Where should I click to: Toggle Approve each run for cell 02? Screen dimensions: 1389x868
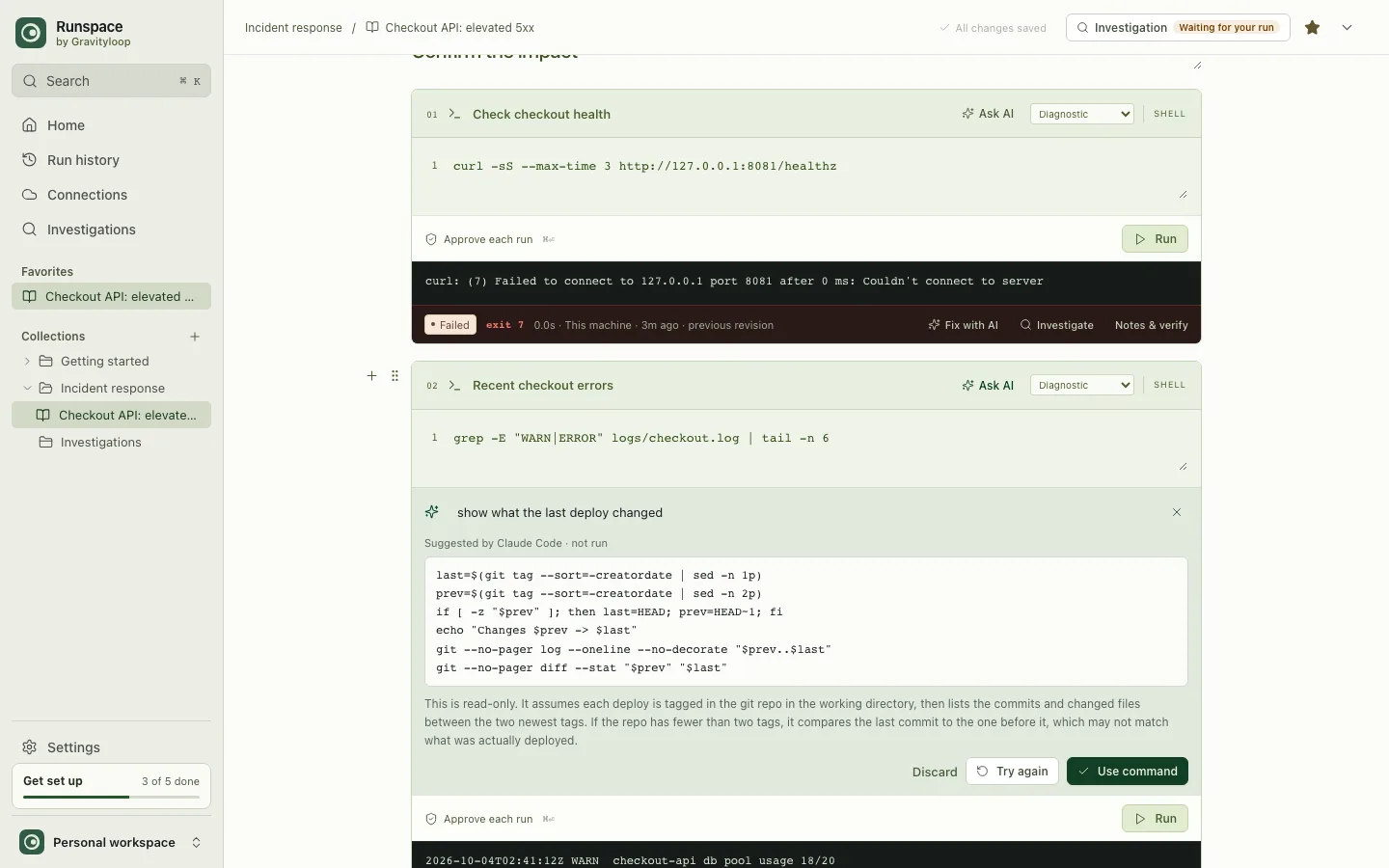tap(479, 819)
